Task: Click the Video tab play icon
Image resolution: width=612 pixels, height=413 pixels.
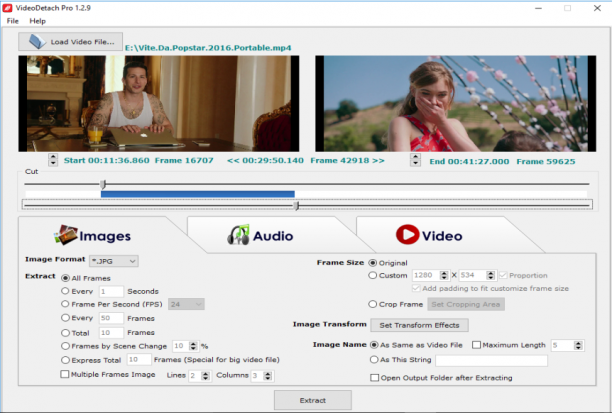Action: click(407, 235)
